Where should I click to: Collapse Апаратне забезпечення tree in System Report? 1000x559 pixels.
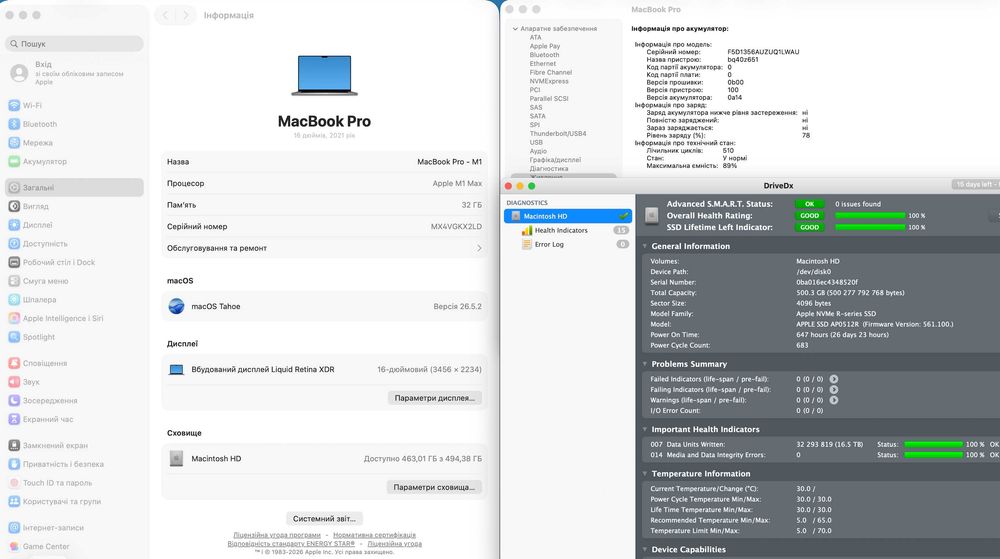coord(515,29)
